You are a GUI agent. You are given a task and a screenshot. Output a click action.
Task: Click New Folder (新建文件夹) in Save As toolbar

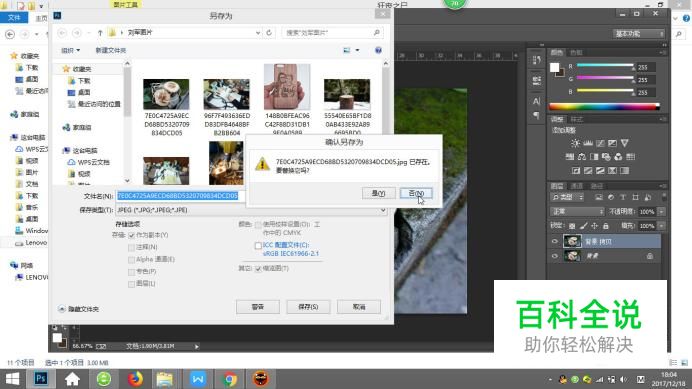pos(111,50)
